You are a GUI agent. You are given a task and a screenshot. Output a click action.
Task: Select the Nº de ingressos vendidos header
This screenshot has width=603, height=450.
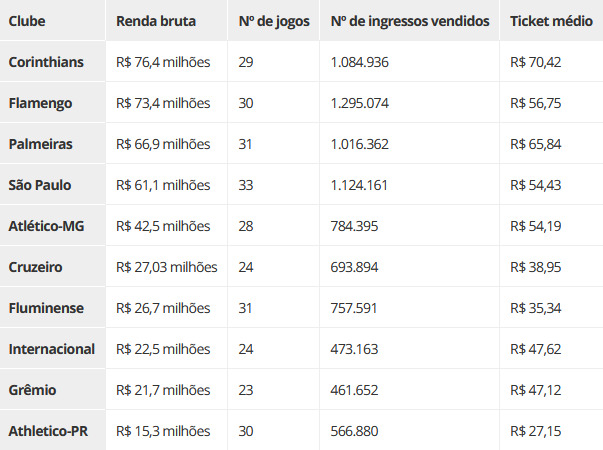410,21
